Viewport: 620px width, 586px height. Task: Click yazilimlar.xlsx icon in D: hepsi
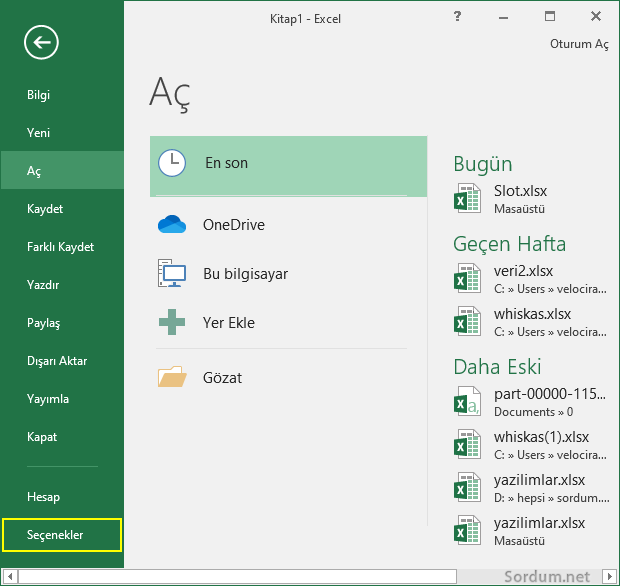click(467, 487)
